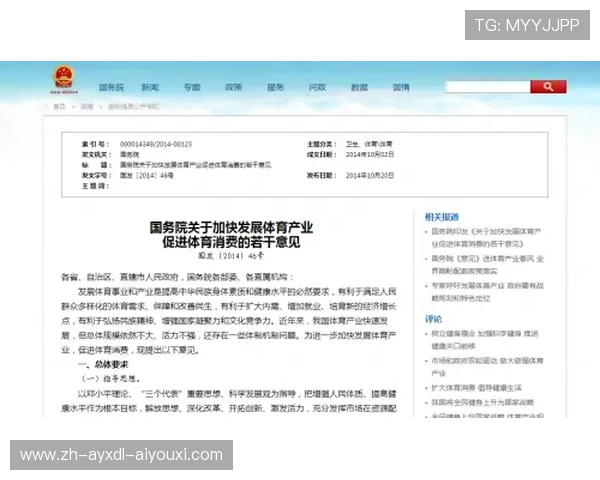Click the 评论 section heading
600x480 pixels.
(x=433, y=319)
